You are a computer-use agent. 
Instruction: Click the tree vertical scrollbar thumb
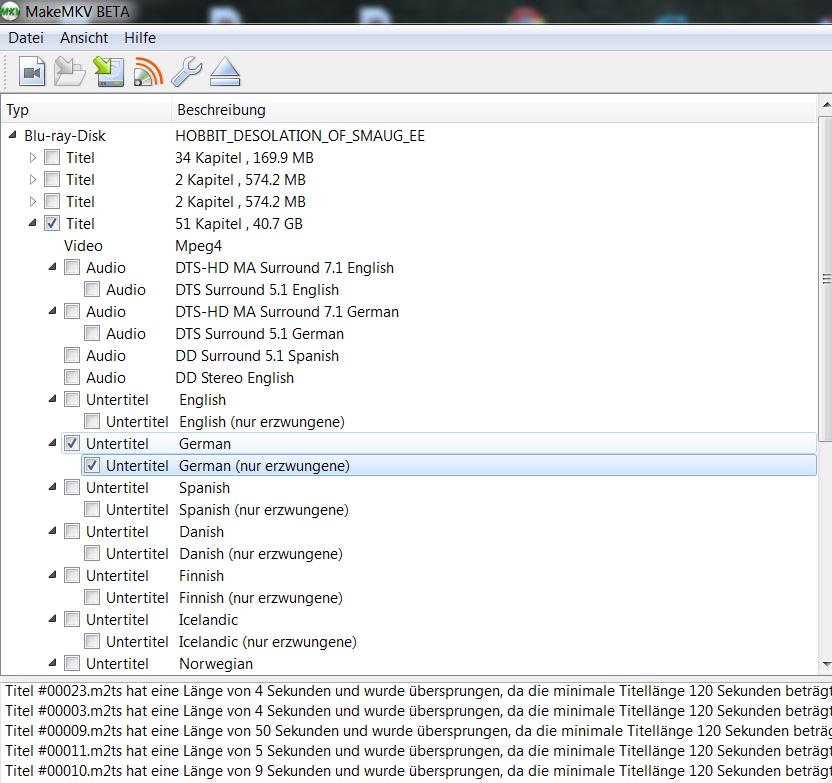pyautogui.click(x=826, y=279)
